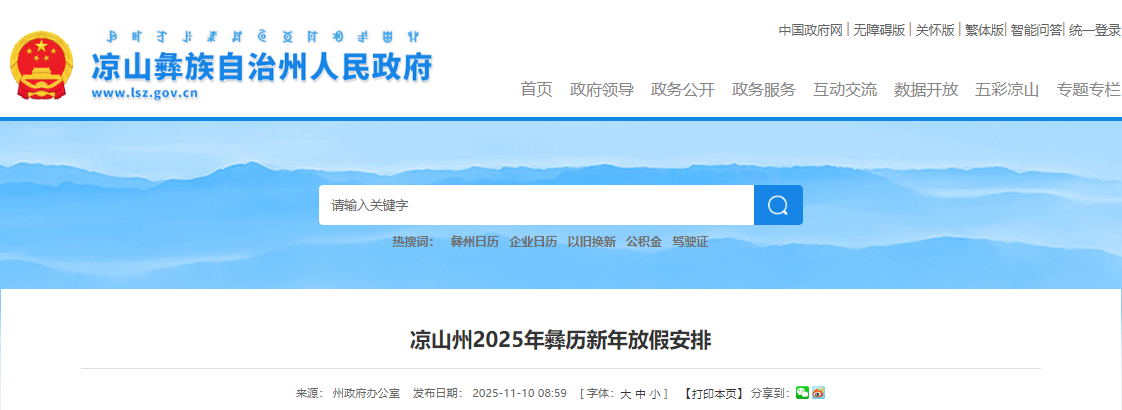Click the 统一登录 login link
Screen dimensions: 1122x410
[x=1094, y=30]
